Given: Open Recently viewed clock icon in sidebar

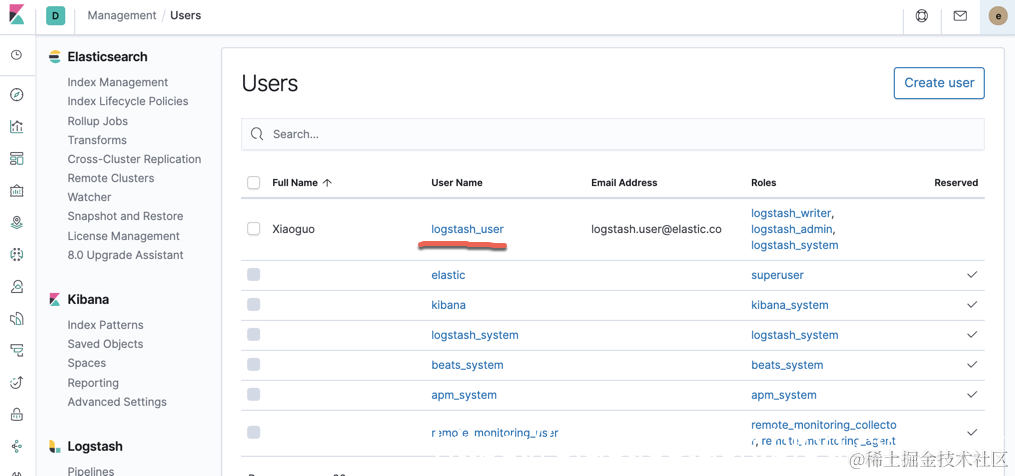Looking at the screenshot, I should 17,55.
